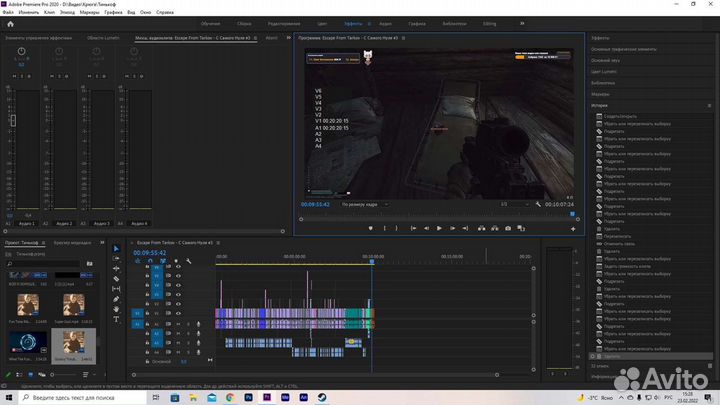
Task: Open program monitor settings wrench
Action: tap(538, 204)
